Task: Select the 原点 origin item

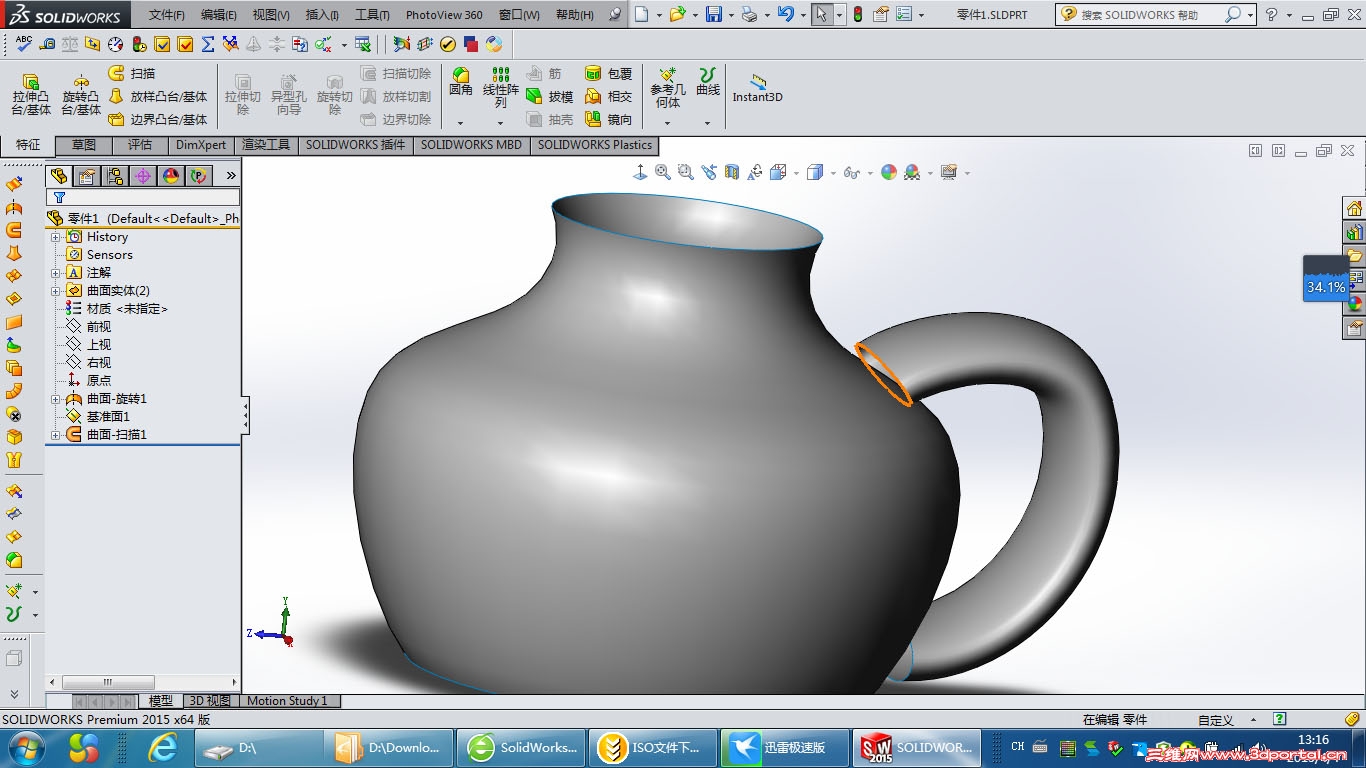Action: 89,381
